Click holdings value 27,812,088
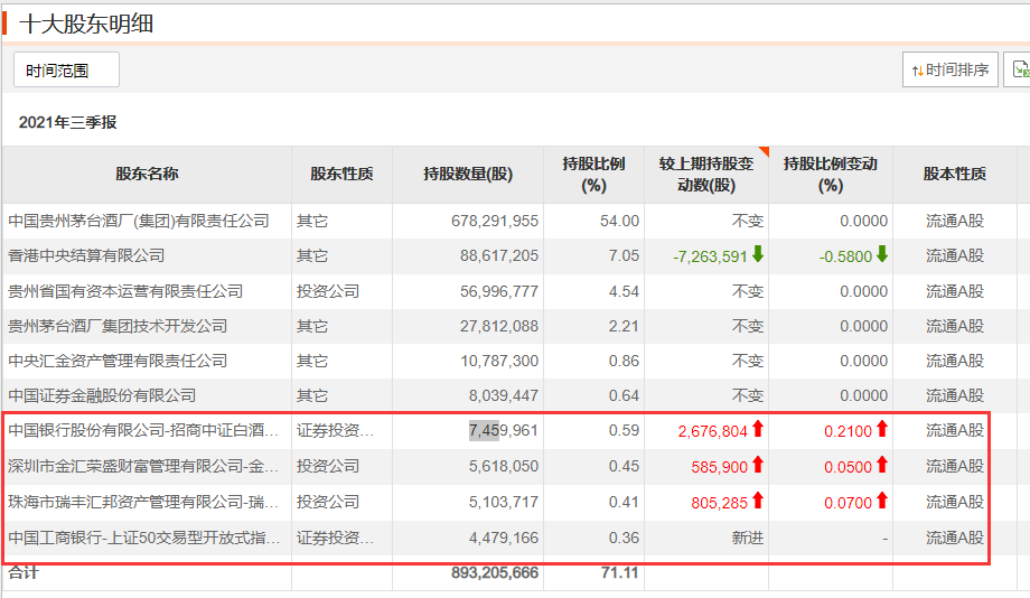 pyautogui.click(x=499, y=326)
